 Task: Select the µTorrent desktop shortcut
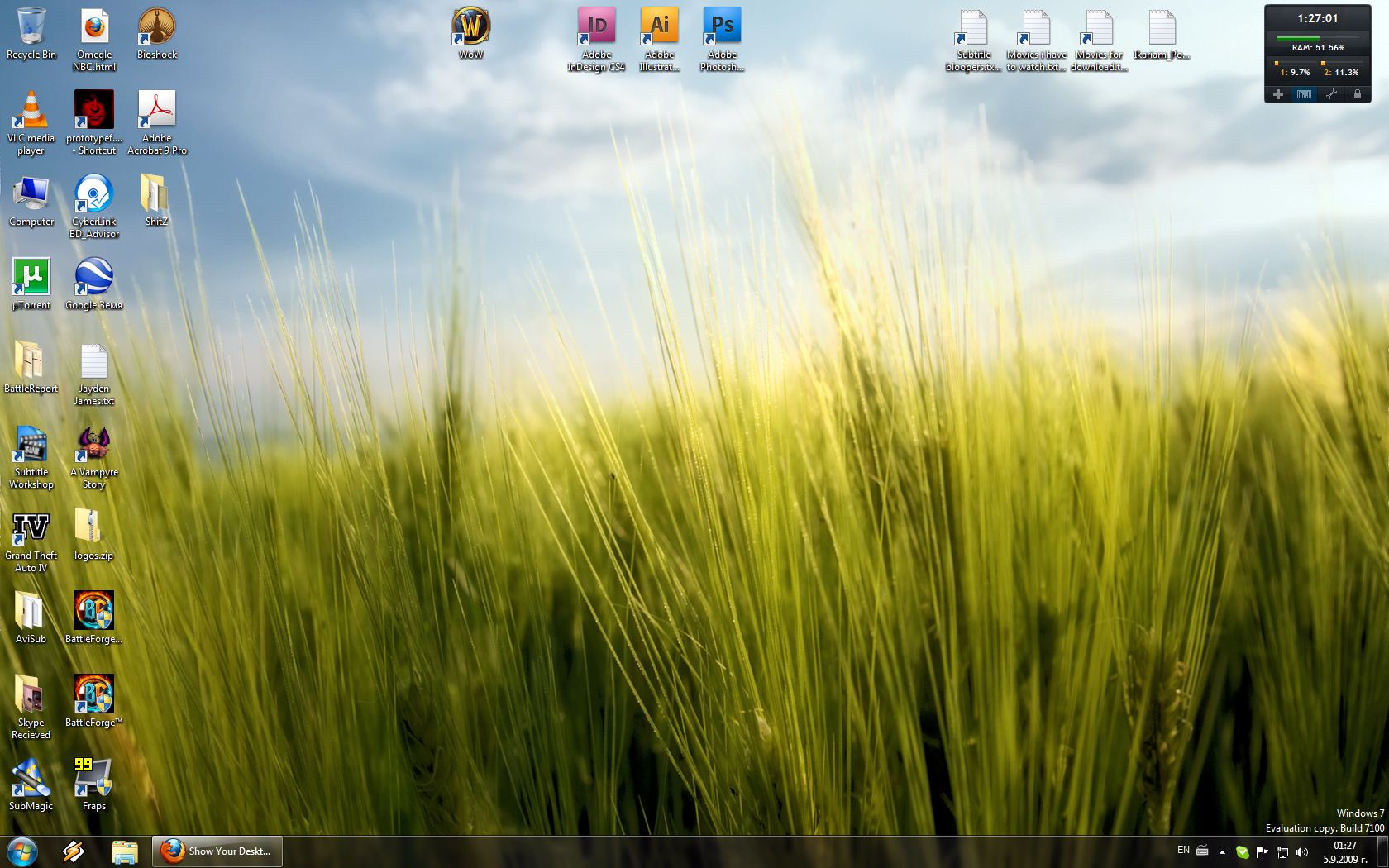pyautogui.click(x=31, y=279)
